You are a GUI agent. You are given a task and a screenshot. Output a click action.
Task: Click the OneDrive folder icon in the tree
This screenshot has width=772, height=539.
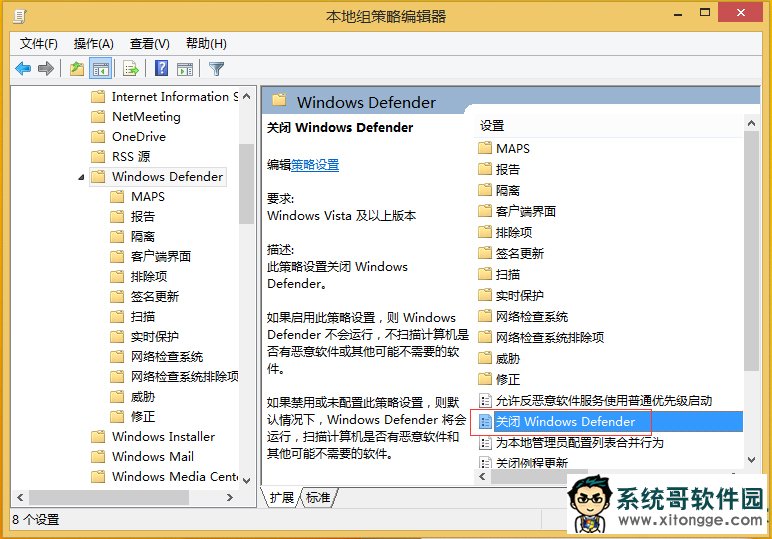[98, 136]
